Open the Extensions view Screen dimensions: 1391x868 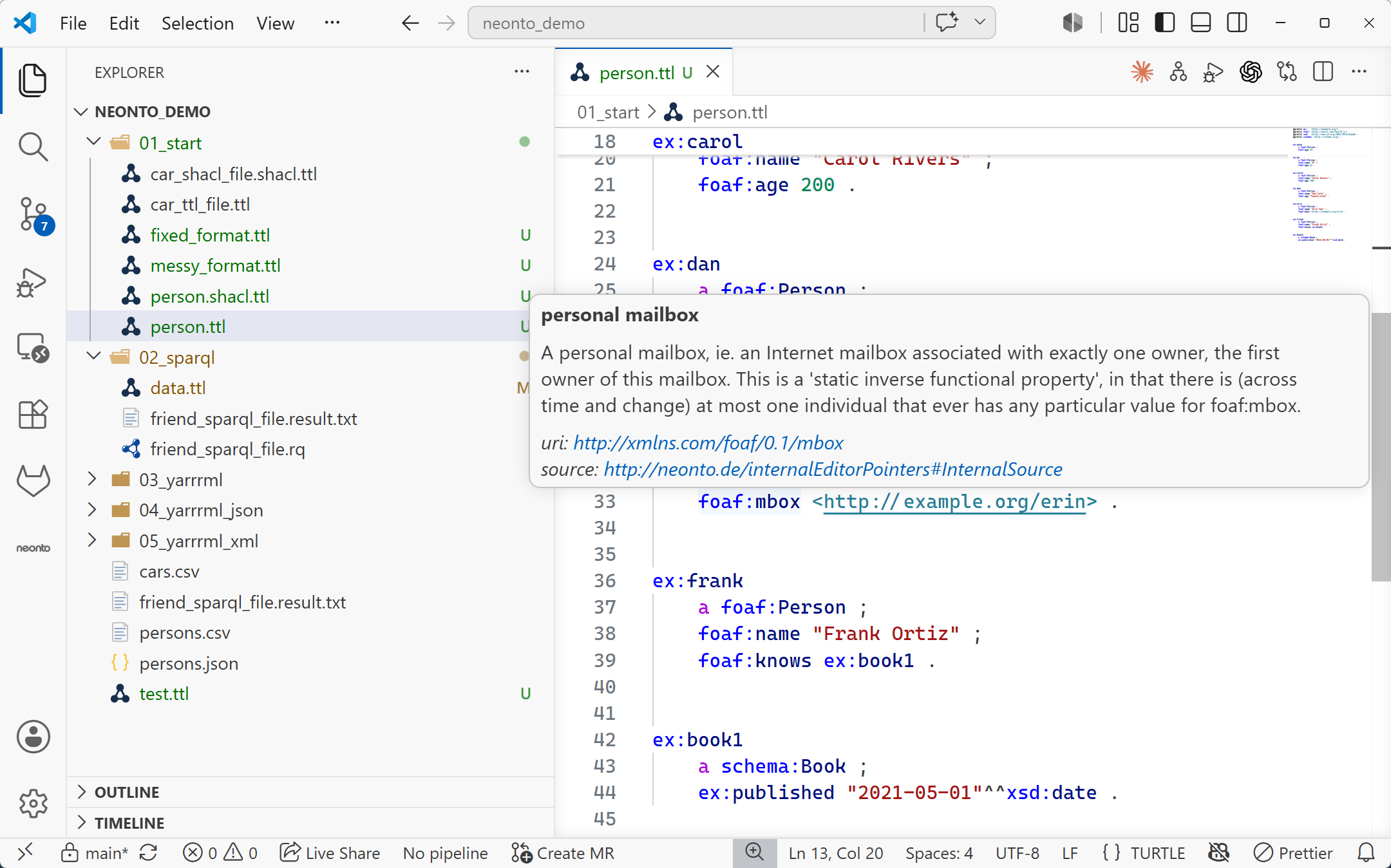(33, 415)
